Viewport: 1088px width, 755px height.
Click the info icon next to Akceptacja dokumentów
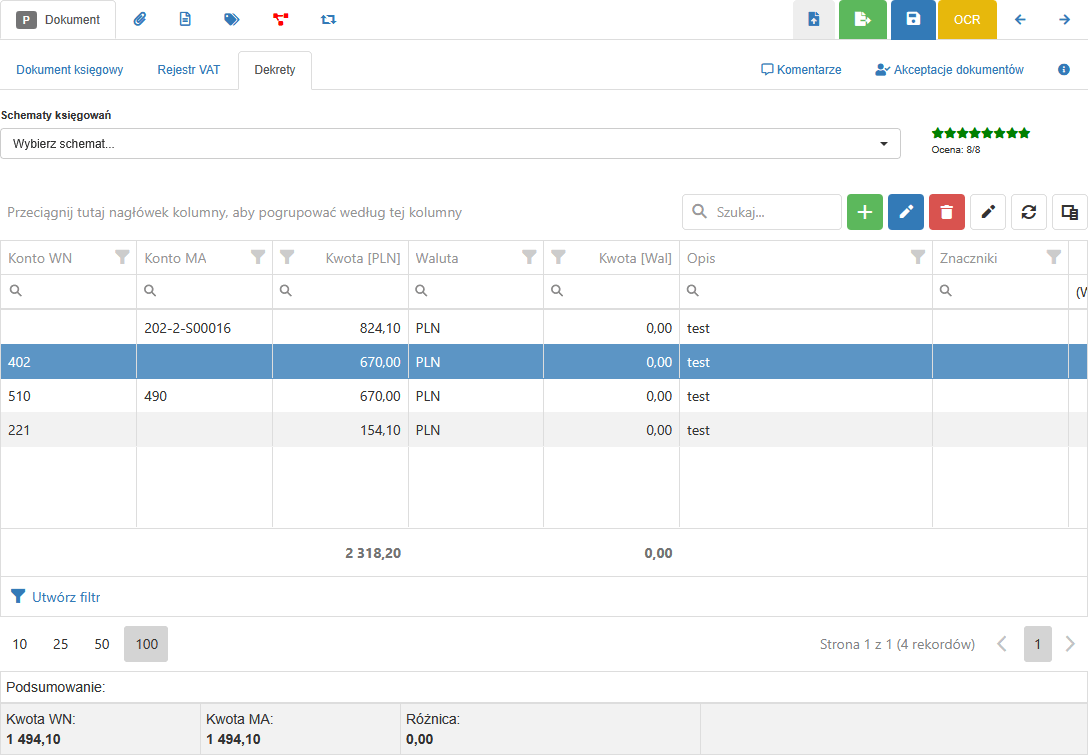[1064, 70]
